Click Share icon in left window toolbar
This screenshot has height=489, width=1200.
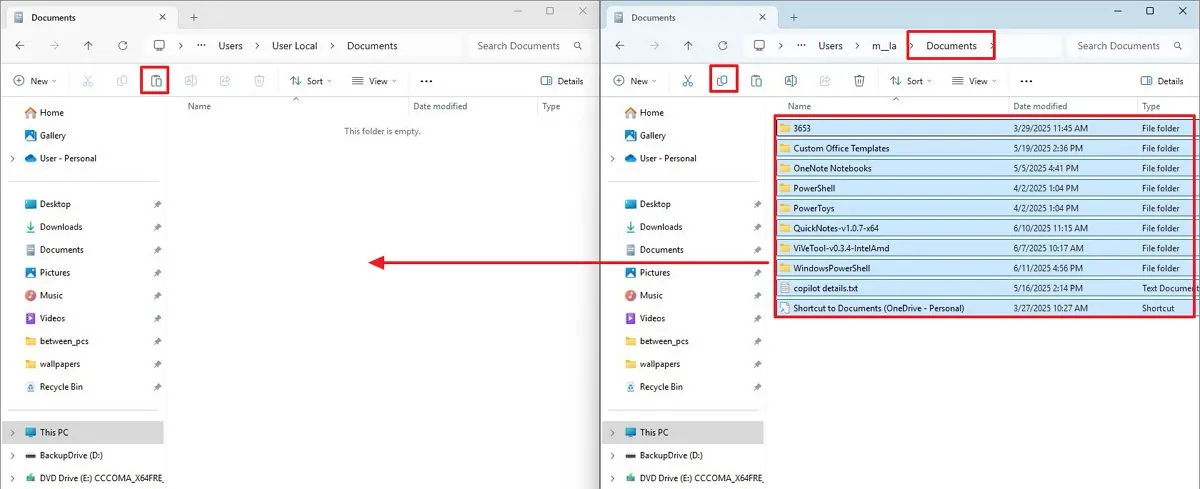225,81
